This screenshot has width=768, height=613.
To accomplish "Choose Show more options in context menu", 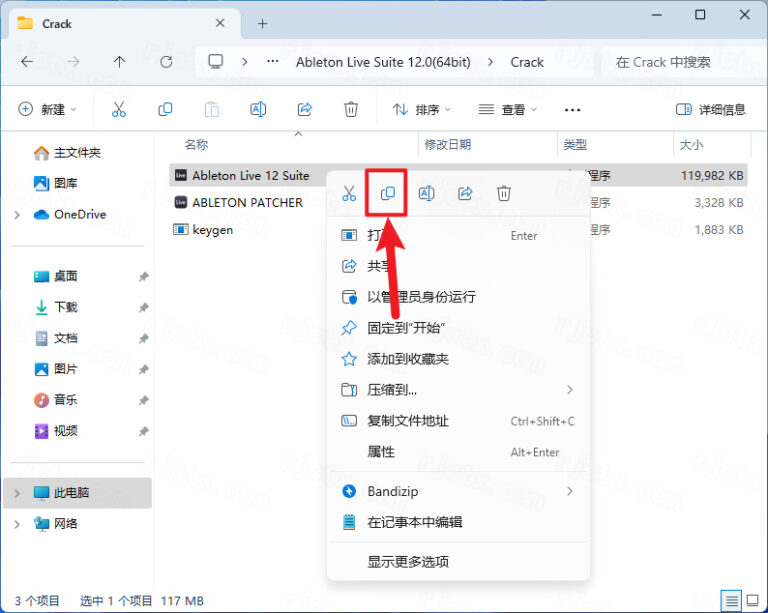I will (408, 561).
